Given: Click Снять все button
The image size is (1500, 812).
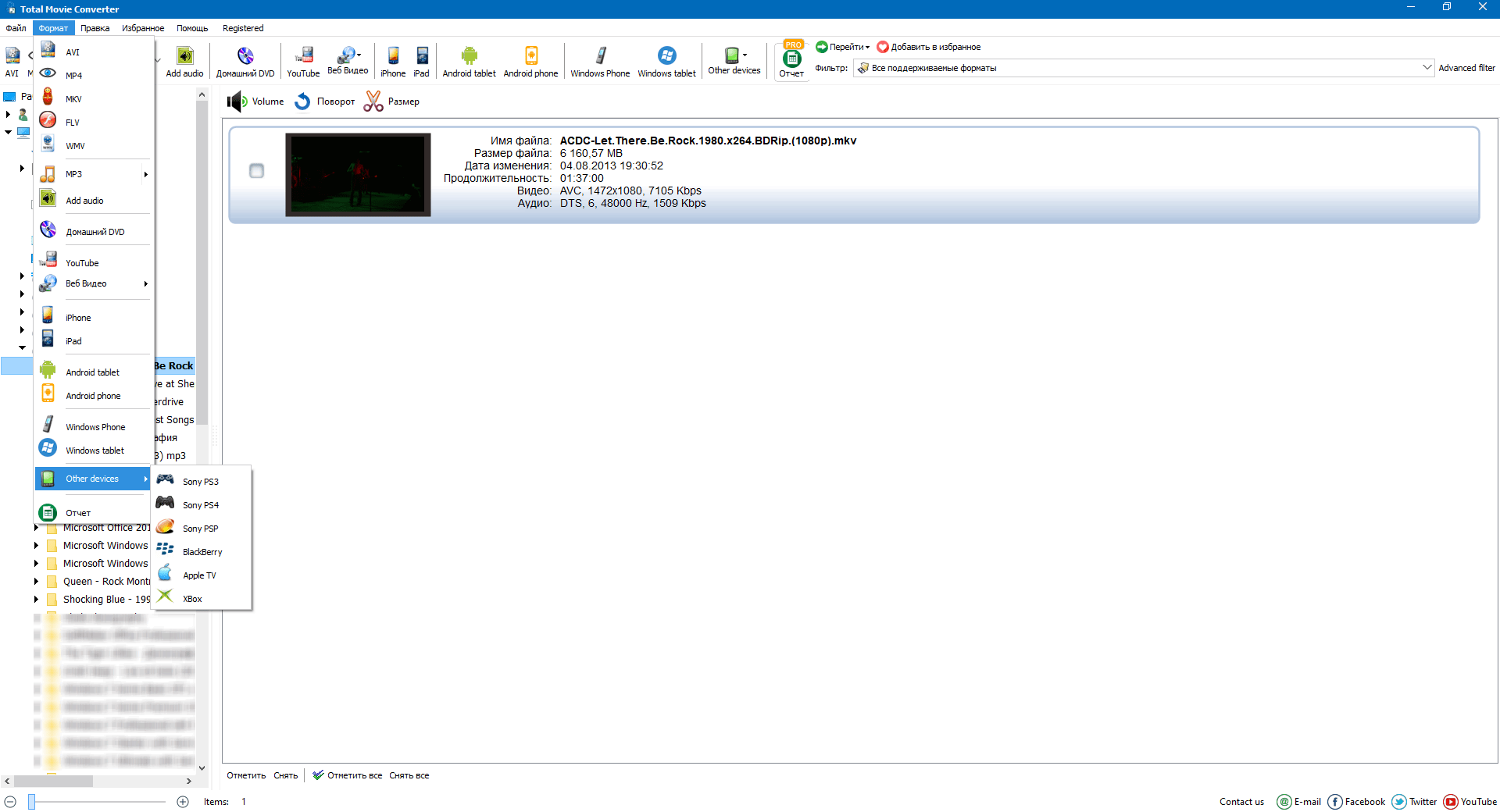Looking at the screenshot, I should click(x=409, y=775).
